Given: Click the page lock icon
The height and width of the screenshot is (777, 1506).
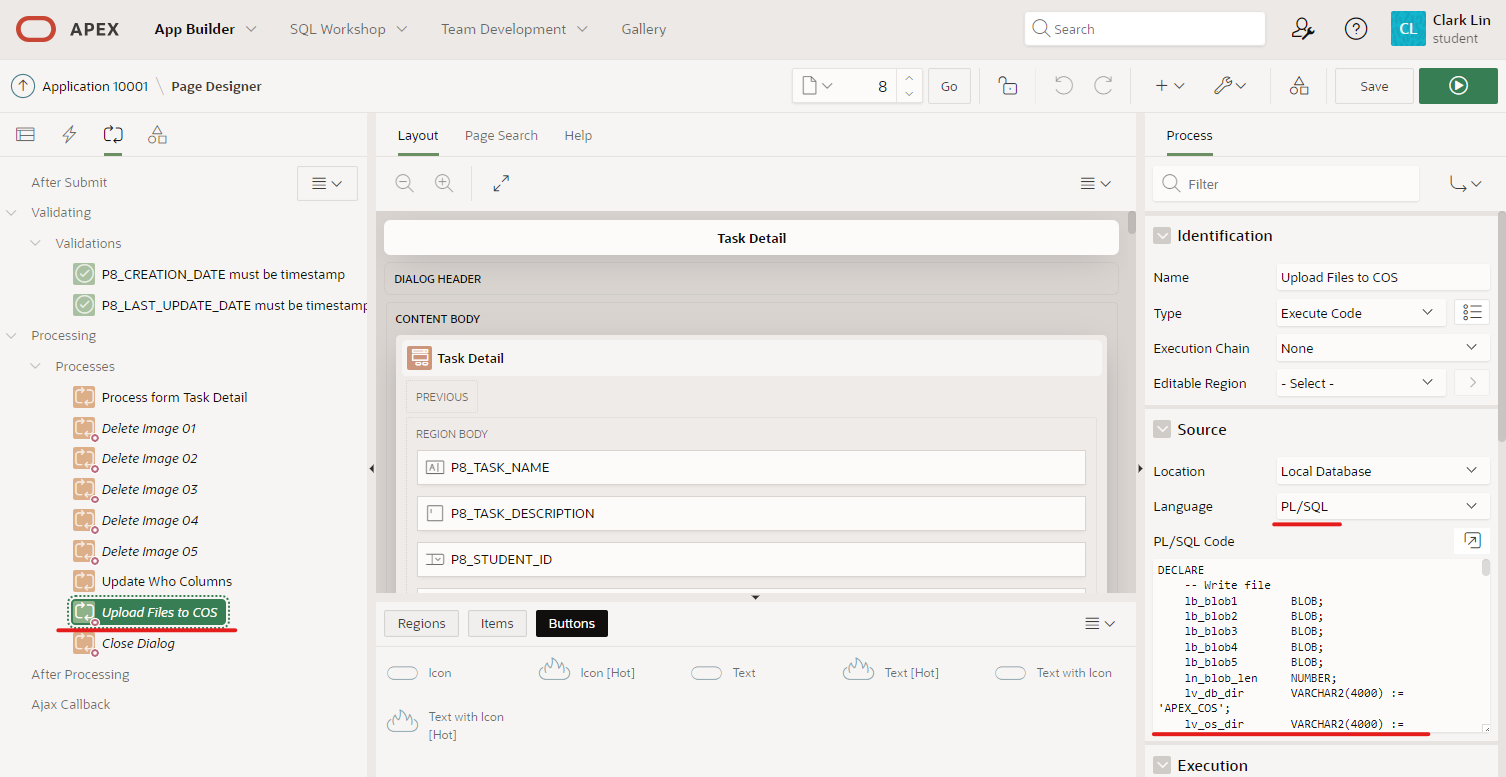Looking at the screenshot, I should [1008, 86].
